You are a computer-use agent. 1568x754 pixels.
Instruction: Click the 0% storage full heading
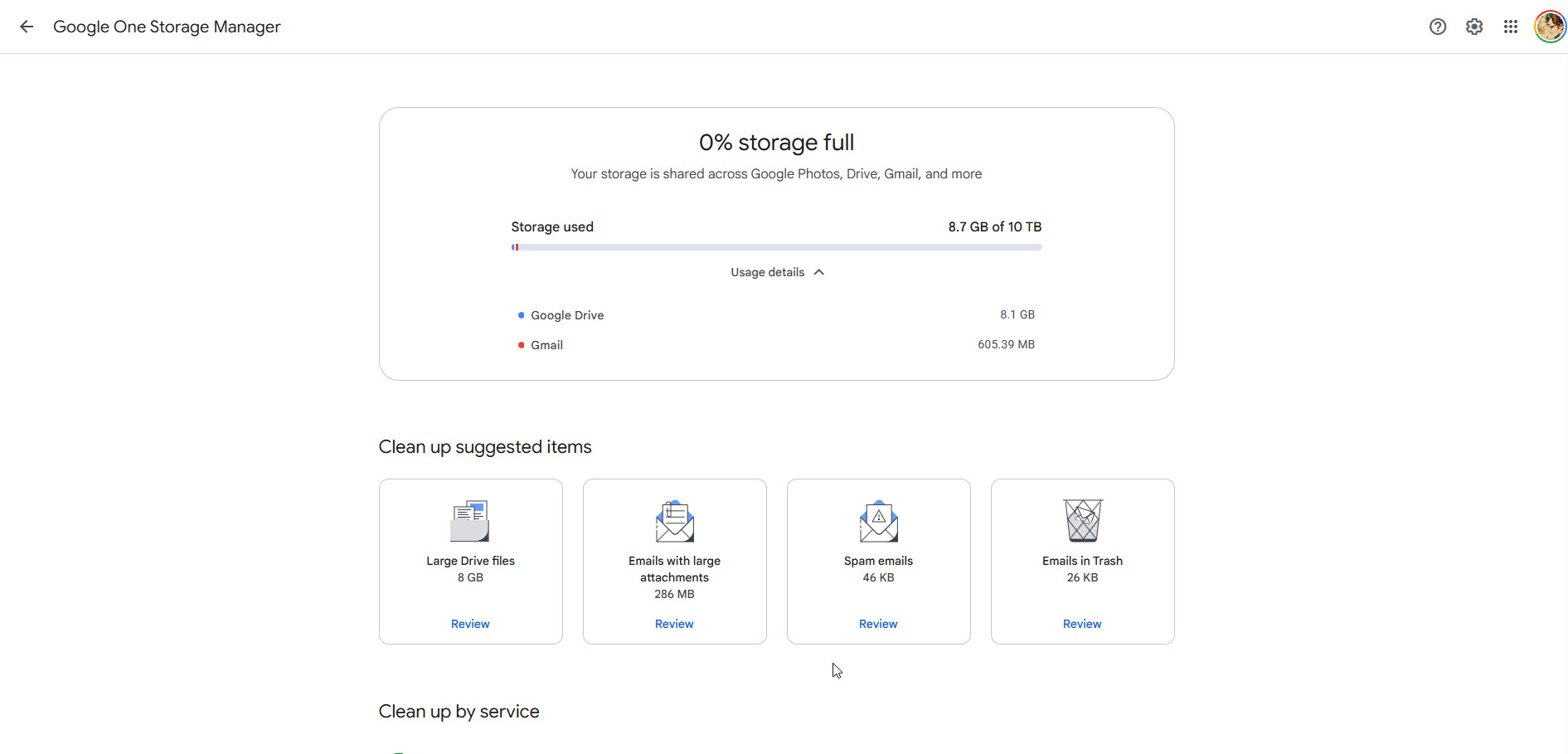776,143
